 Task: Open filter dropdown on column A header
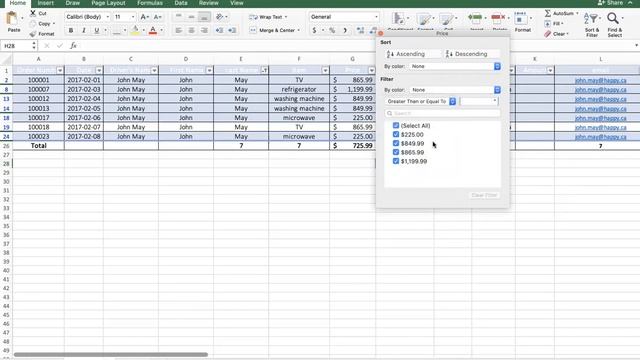60,70
